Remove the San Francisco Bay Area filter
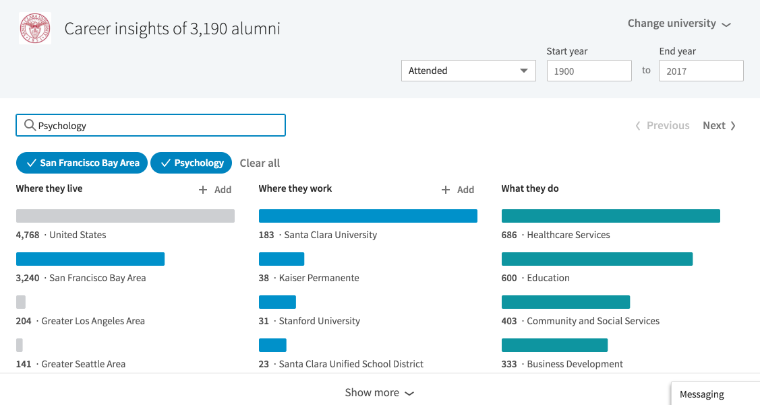Image resolution: width=760 pixels, height=405 pixels. (82, 163)
